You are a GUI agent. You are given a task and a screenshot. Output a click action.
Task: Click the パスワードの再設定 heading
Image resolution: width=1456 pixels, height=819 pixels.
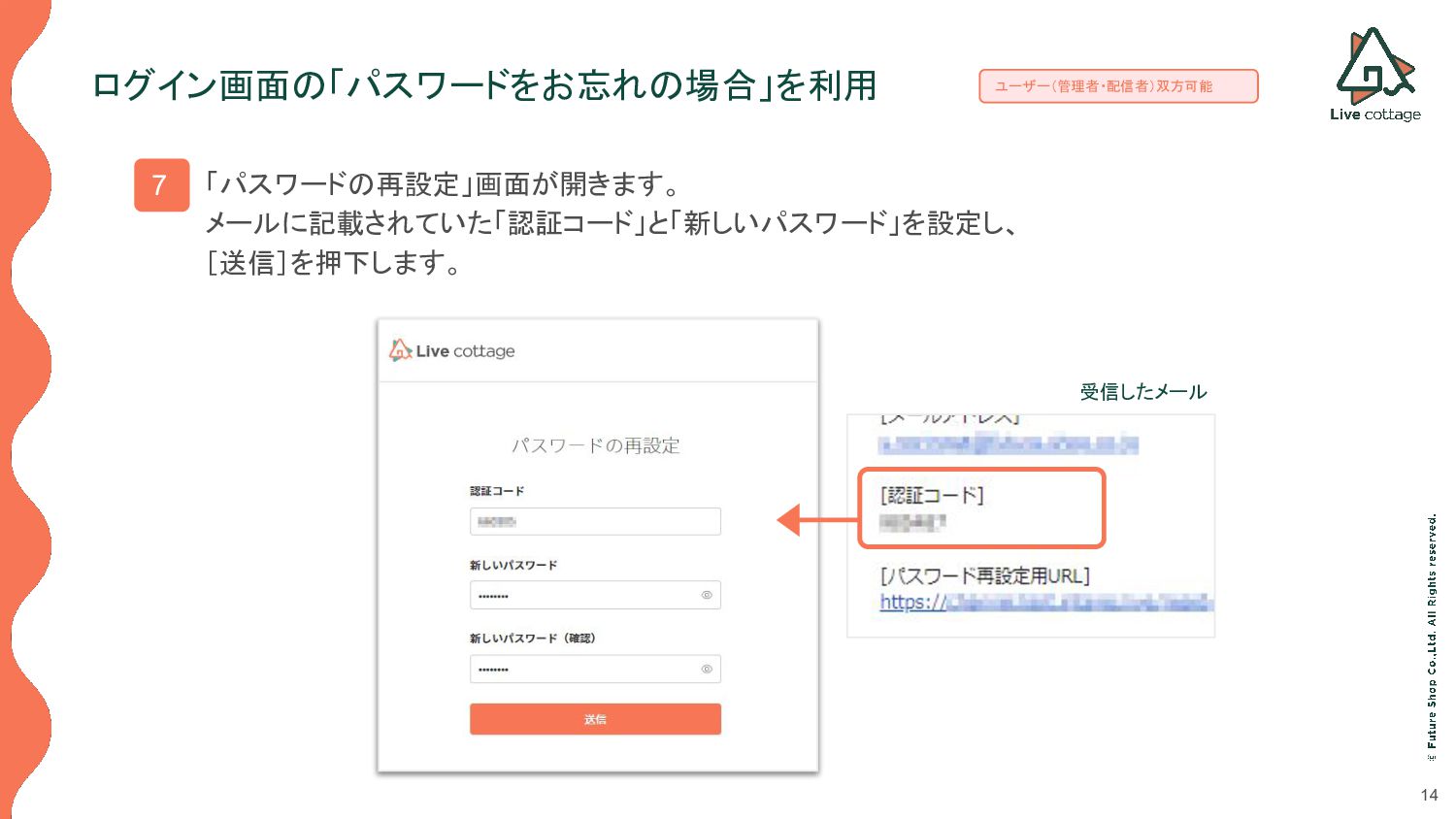click(595, 445)
